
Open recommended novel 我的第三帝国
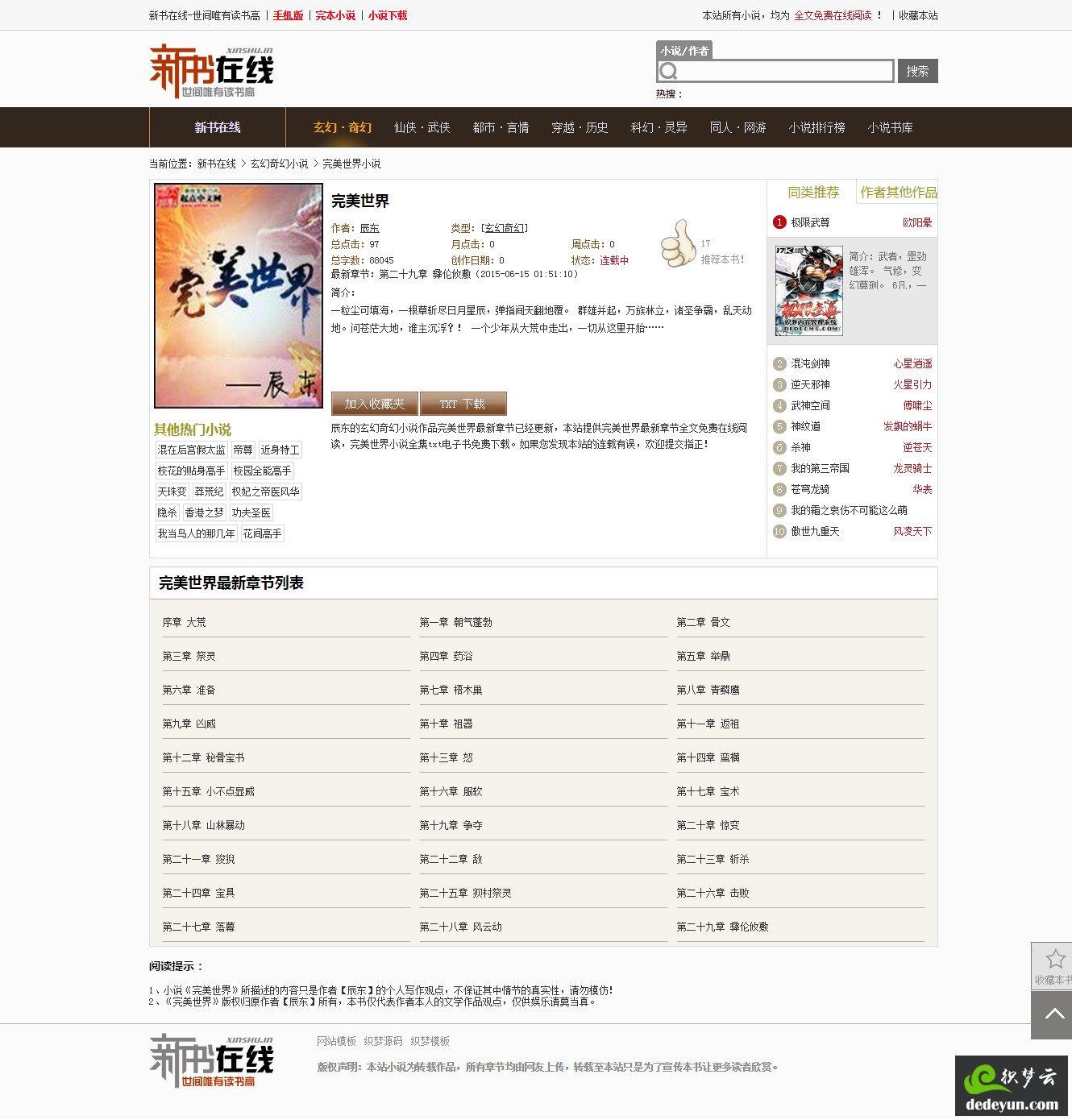click(x=820, y=469)
